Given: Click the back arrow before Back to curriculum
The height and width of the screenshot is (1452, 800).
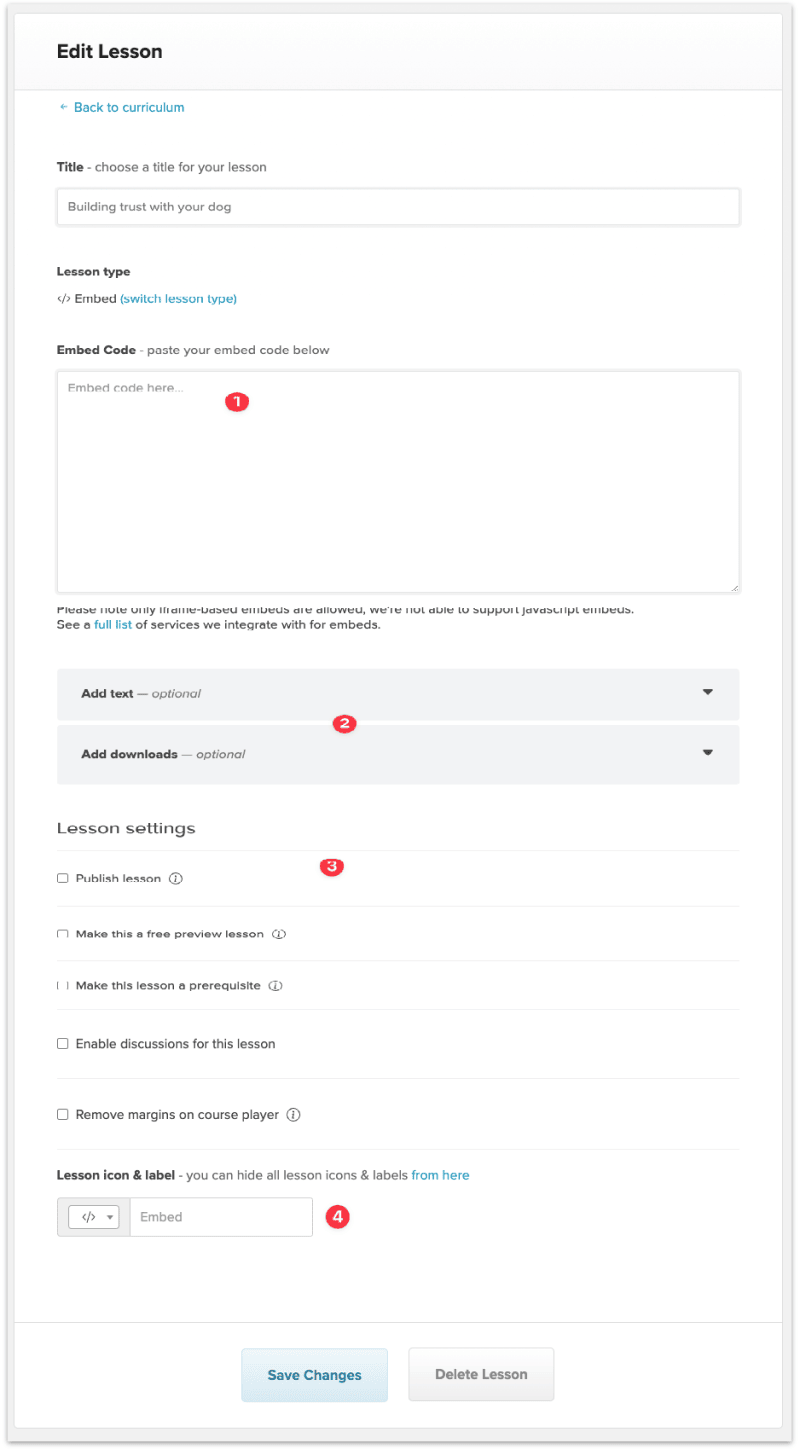Looking at the screenshot, I should pos(62,107).
